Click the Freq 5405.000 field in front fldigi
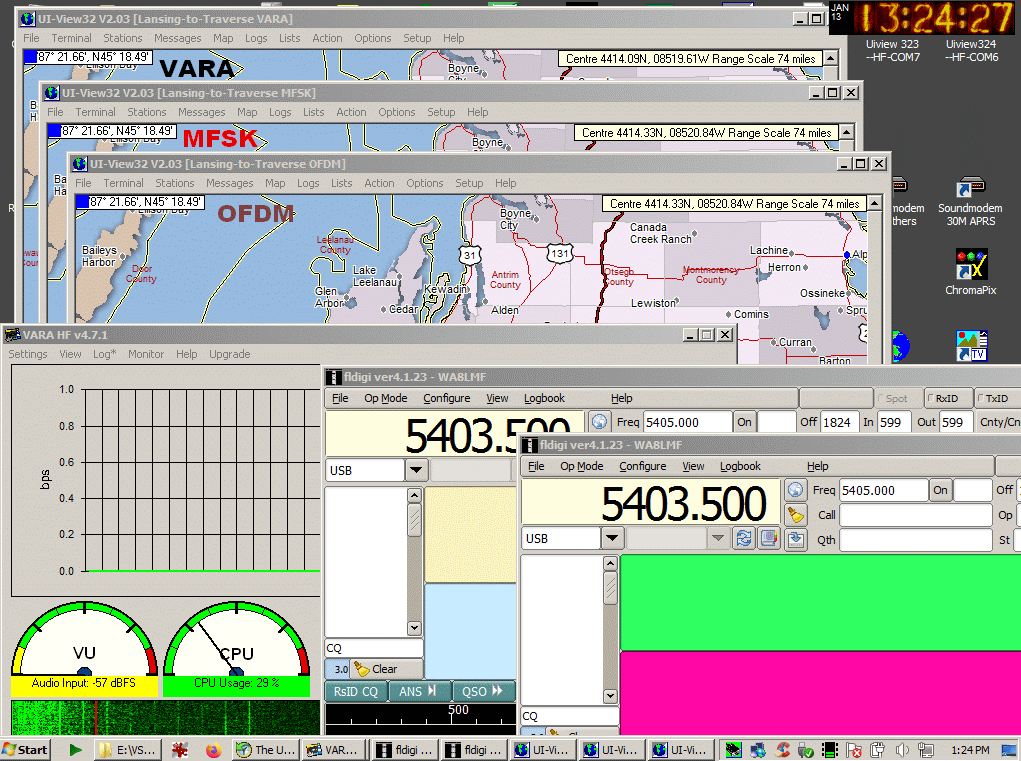 (884, 490)
